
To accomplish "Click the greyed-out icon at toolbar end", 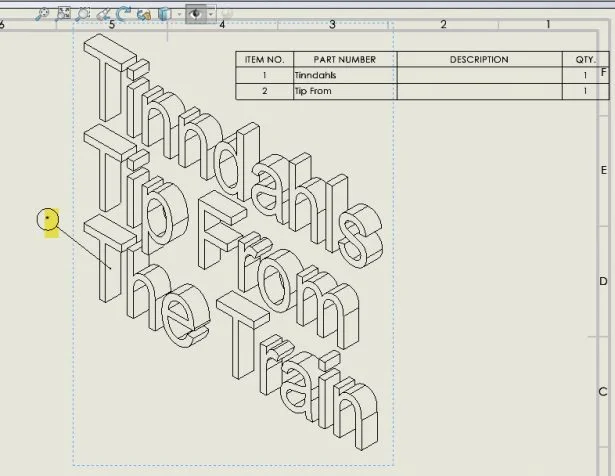I will click(226, 14).
